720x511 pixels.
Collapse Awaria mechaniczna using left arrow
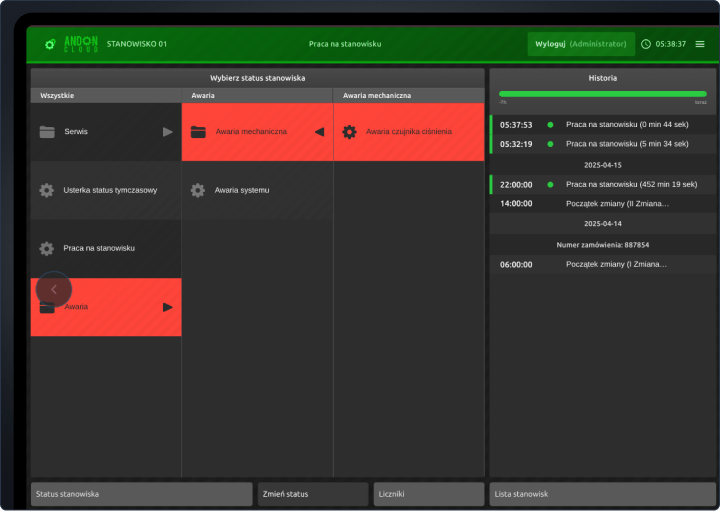point(319,131)
